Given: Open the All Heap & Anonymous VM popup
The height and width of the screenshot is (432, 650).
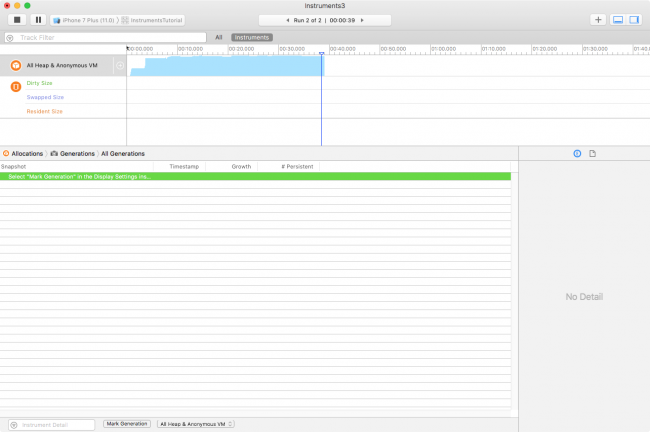Looking at the screenshot, I should click(x=196, y=424).
